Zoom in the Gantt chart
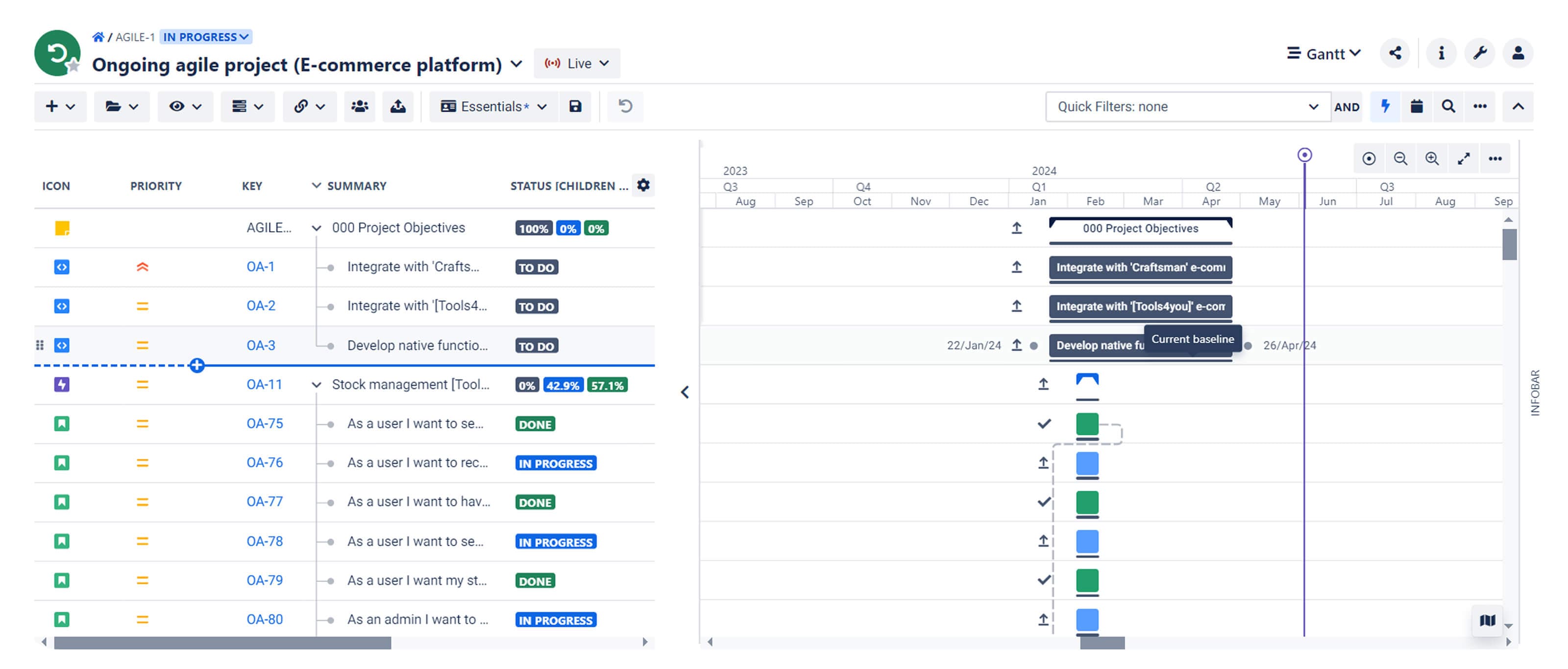The width and height of the screenshot is (1568, 669). 1432,159
